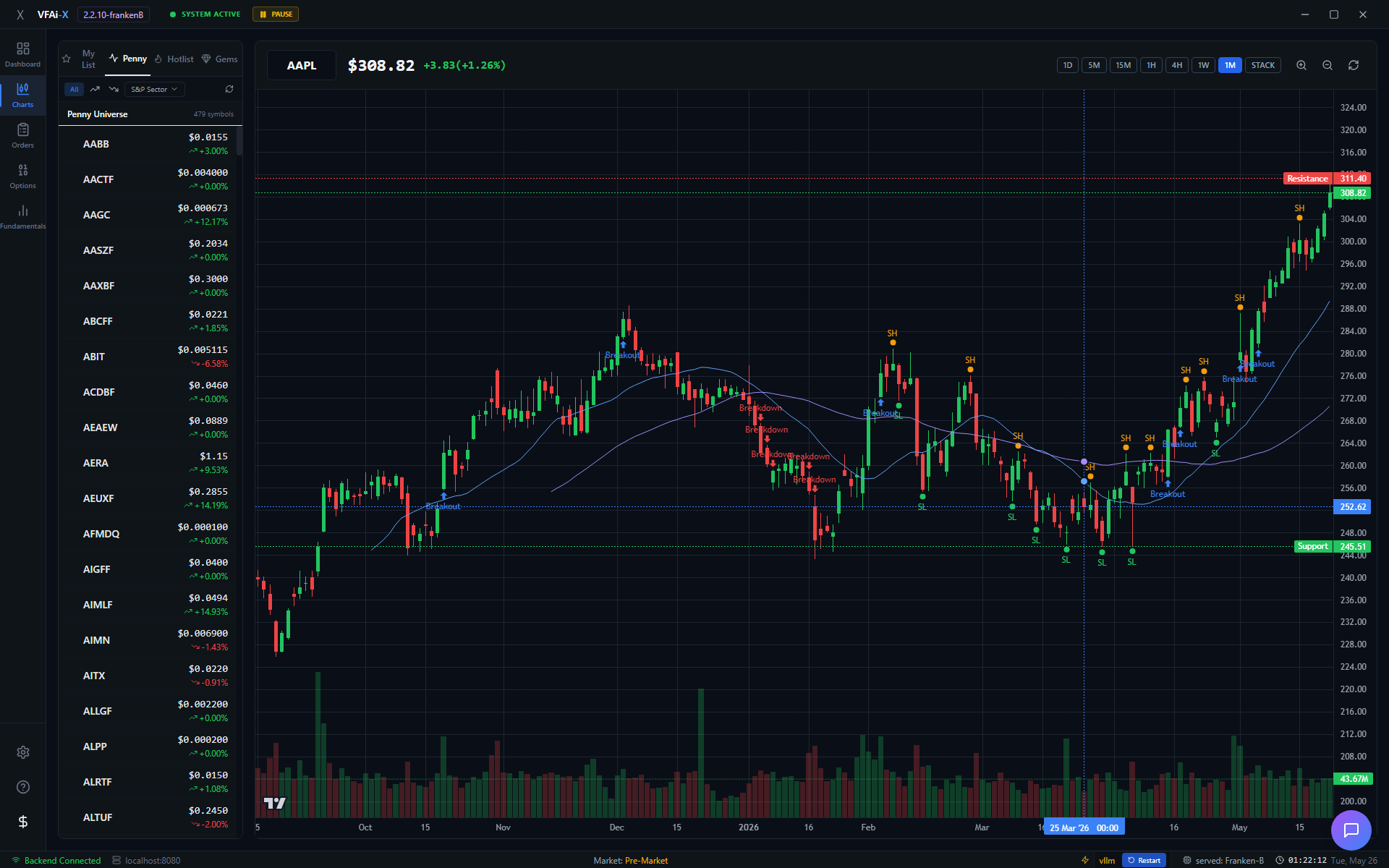Switch to the Penny tab
The height and width of the screenshot is (868, 1389).
point(128,59)
